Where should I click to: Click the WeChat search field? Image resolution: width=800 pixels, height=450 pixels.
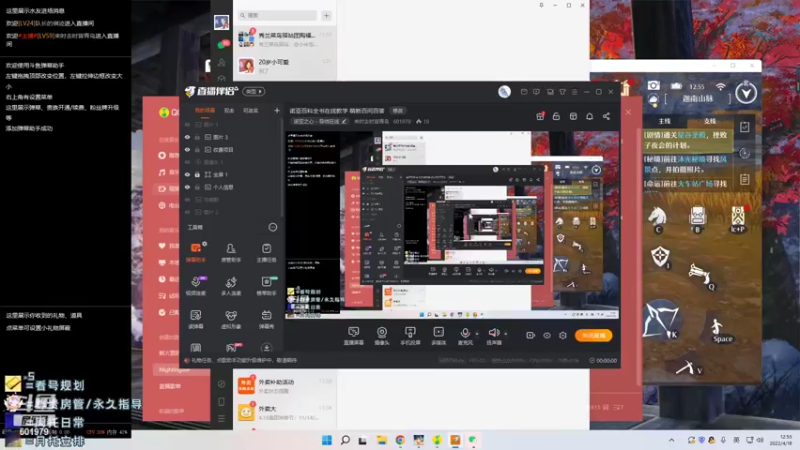click(278, 15)
